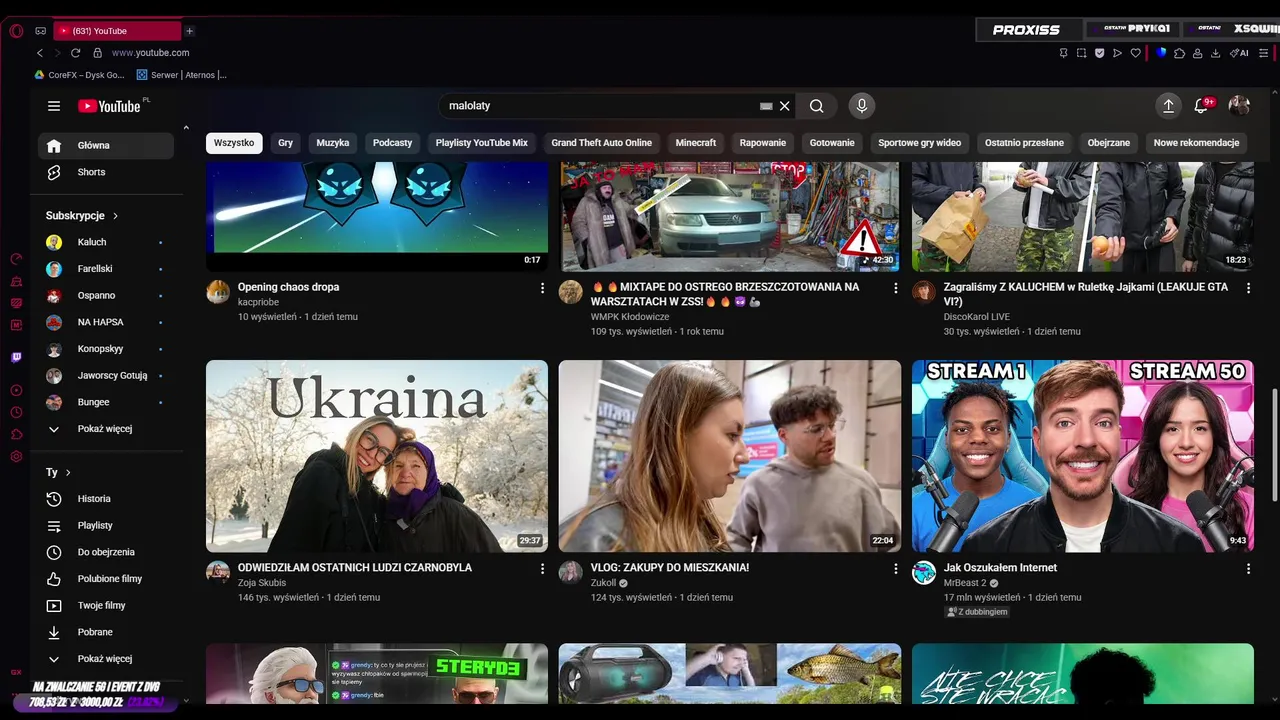
Task: Select the Podcasty filter chip
Action: [x=392, y=143]
